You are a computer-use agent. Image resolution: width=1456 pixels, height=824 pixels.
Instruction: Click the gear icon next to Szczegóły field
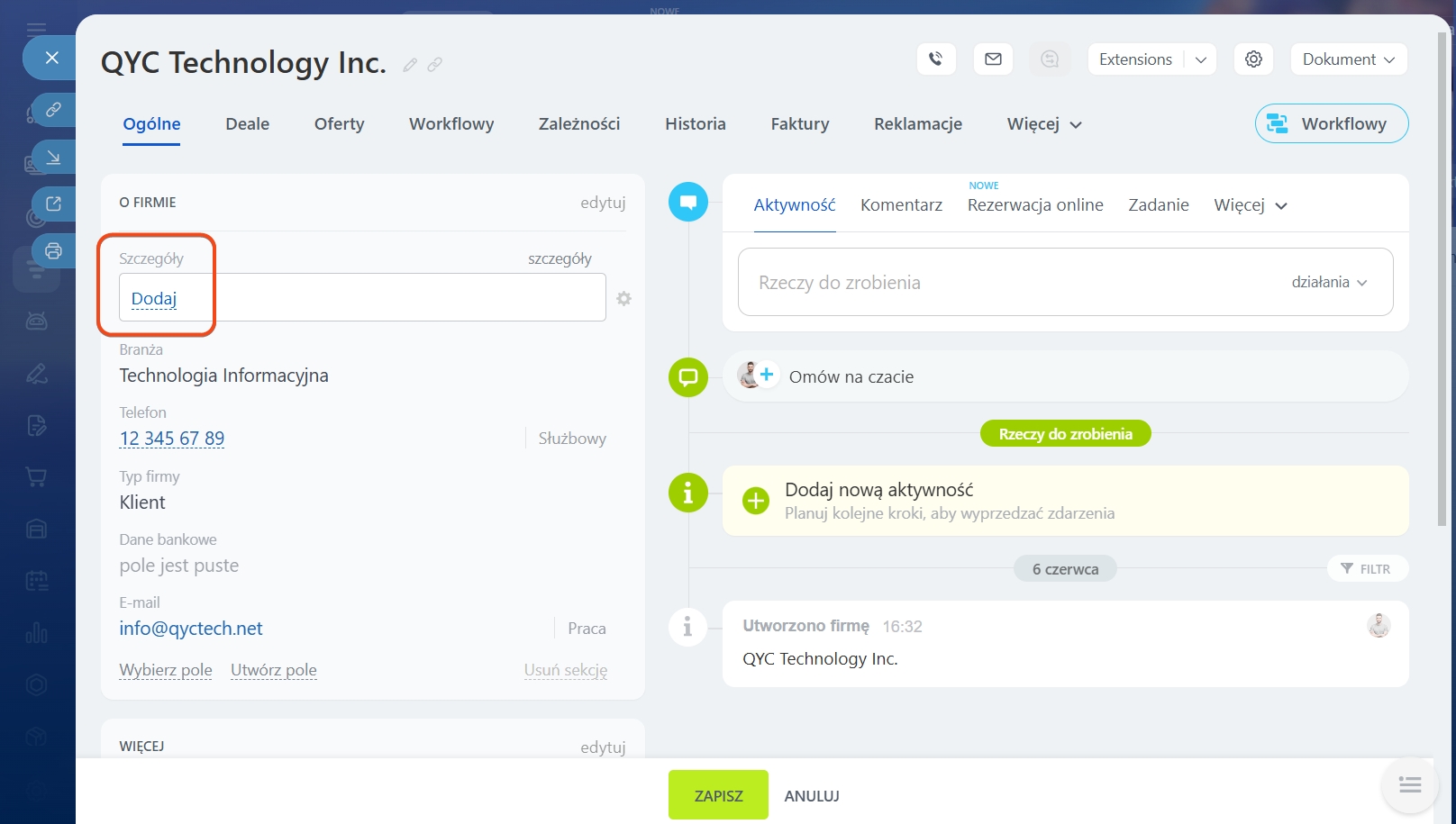pos(623,298)
